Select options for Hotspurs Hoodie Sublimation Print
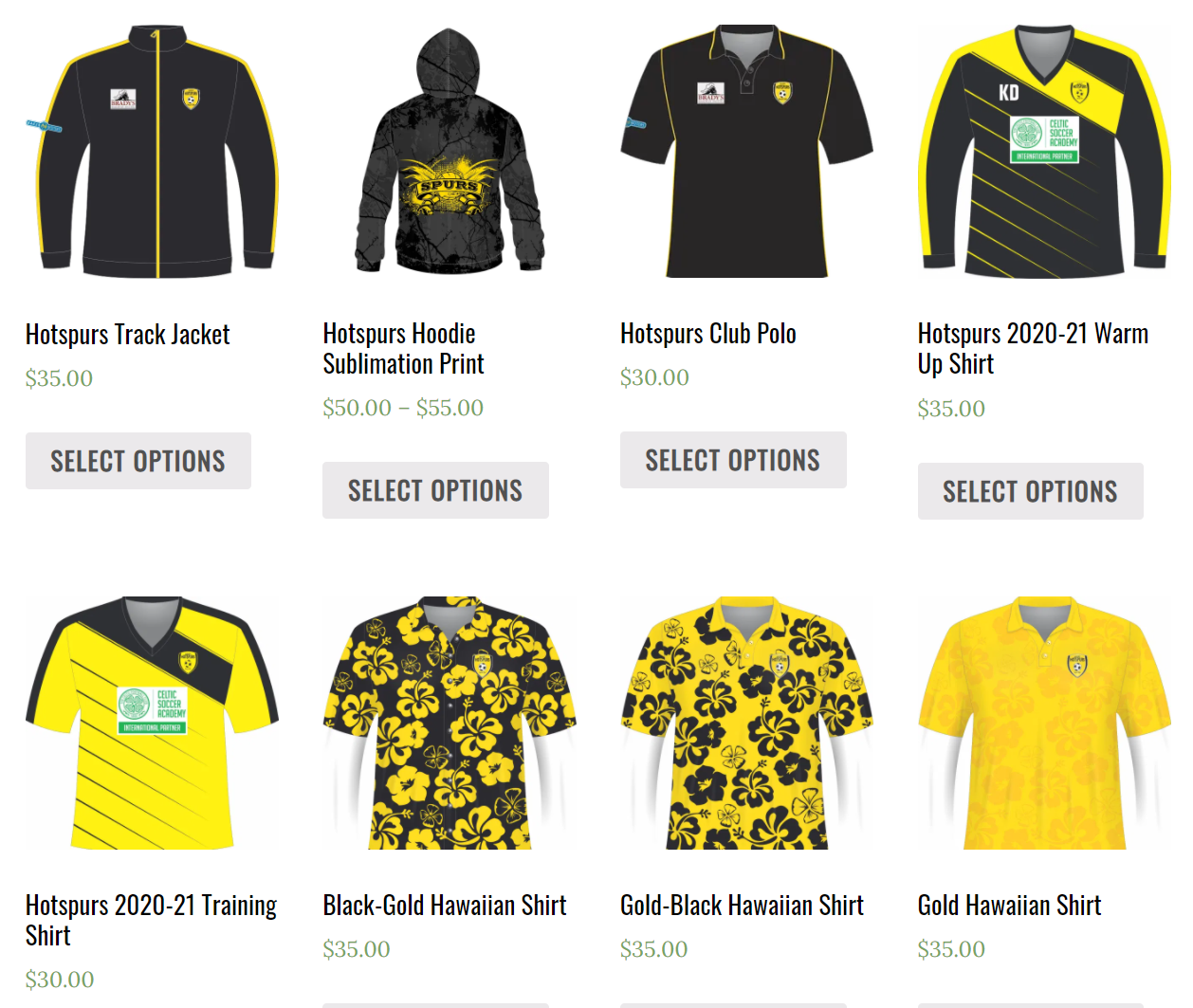The image size is (1193, 1008). 435,490
